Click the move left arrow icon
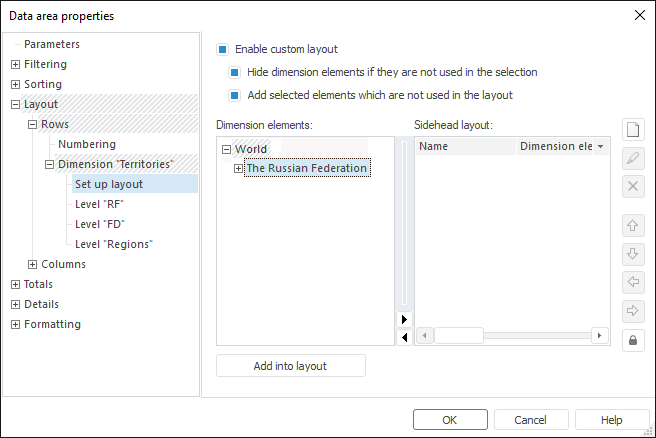The image size is (656, 438). (632, 281)
